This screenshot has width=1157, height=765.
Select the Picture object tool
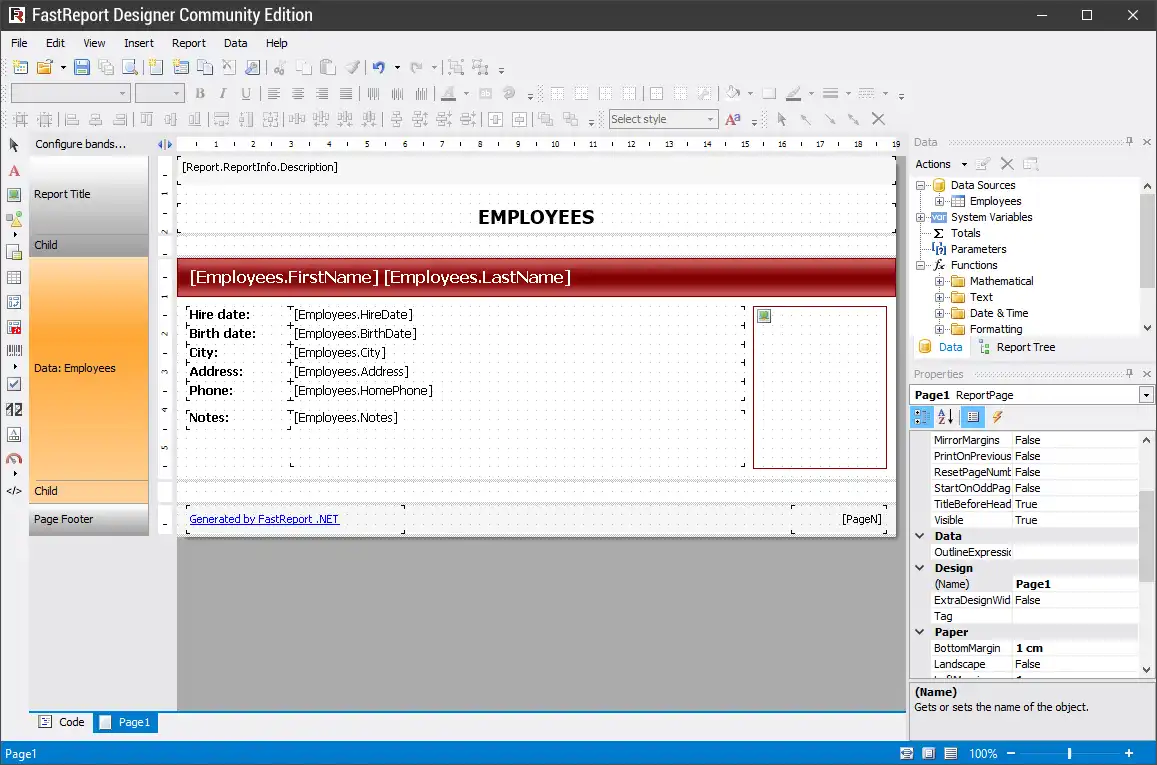[14, 195]
